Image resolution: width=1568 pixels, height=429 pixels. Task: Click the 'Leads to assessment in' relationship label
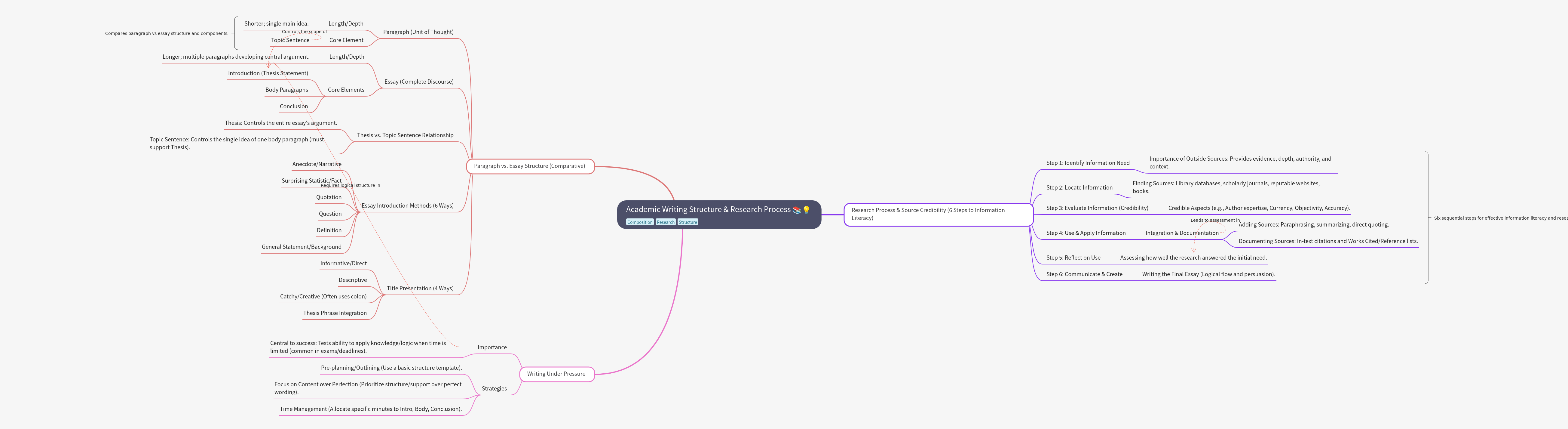(1215, 221)
